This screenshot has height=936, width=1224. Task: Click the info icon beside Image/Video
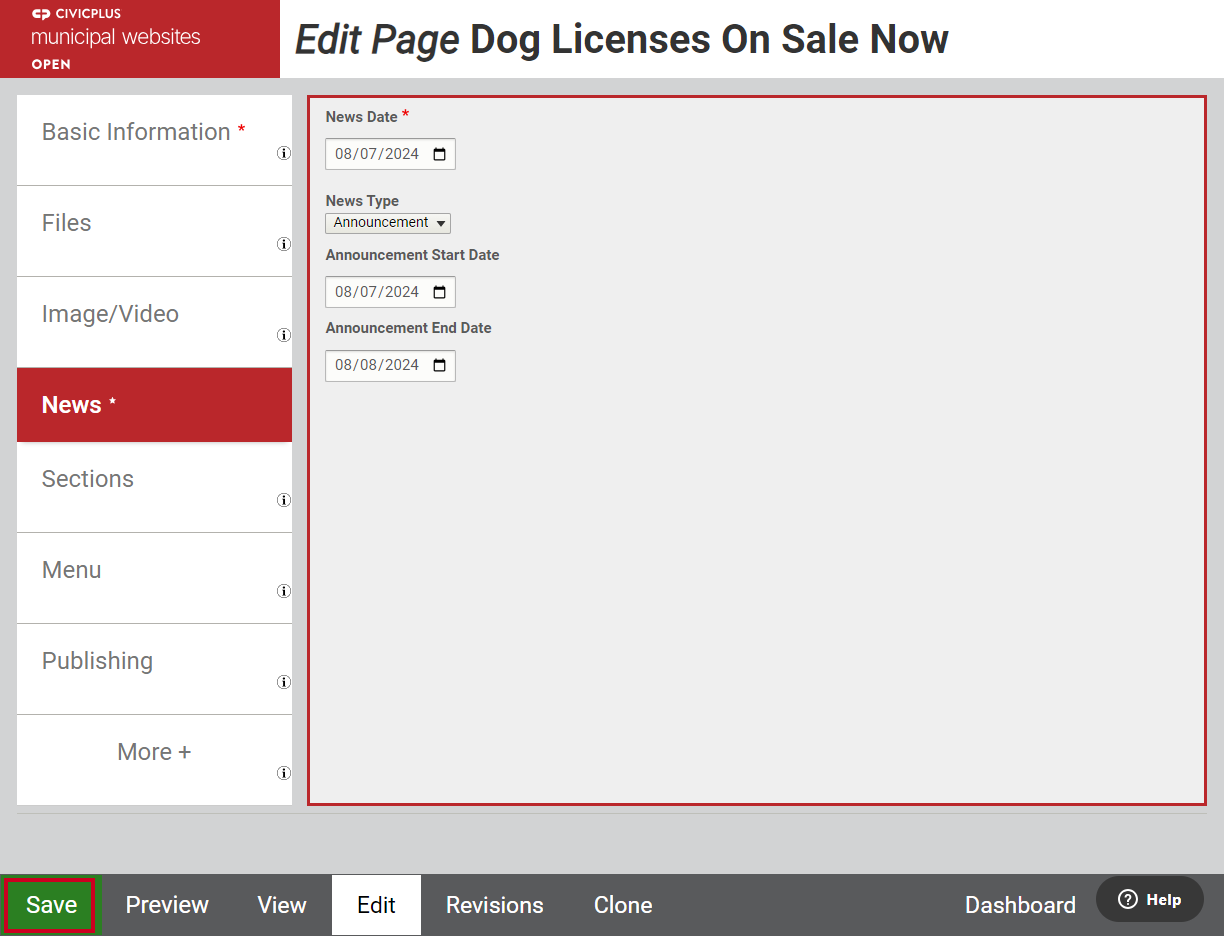(x=284, y=335)
